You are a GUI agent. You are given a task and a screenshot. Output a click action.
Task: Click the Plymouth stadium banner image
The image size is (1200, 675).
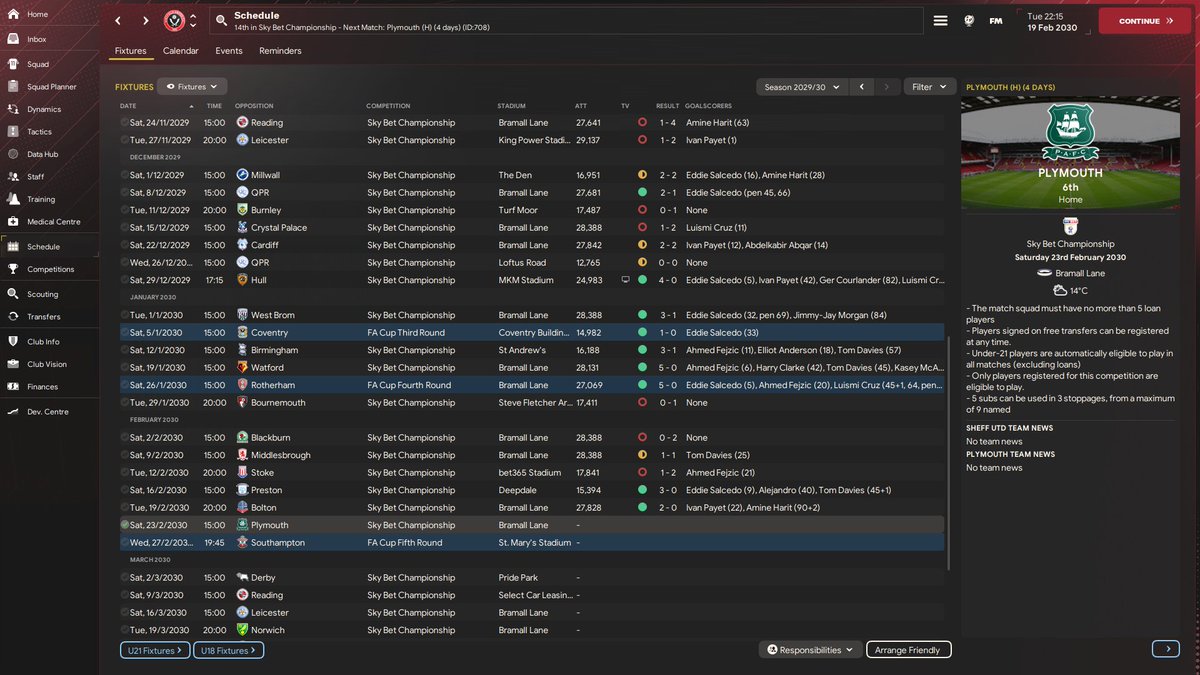coord(1070,152)
